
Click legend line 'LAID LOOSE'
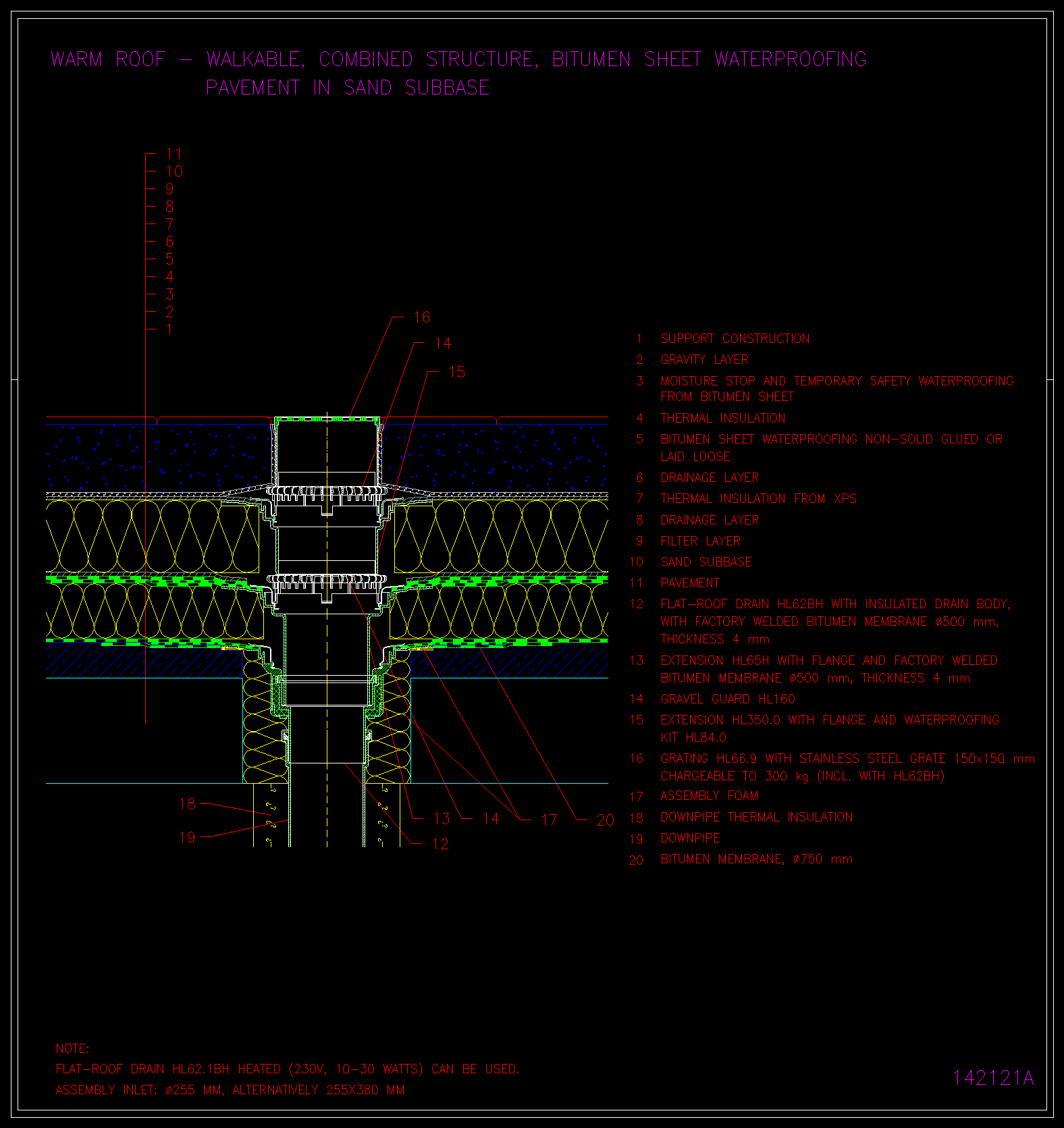pyautogui.click(x=695, y=457)
